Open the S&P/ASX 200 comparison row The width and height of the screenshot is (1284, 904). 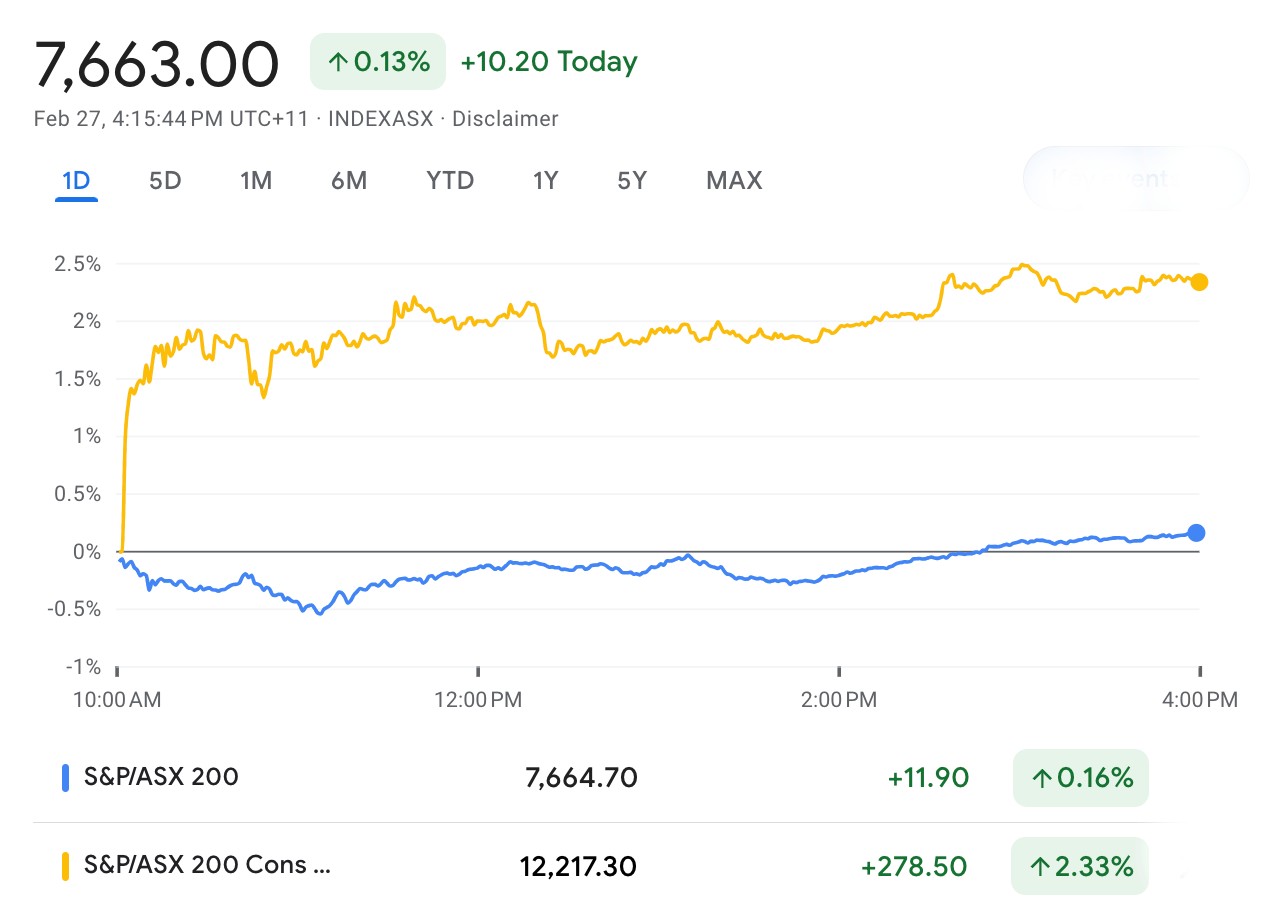click(x=160, y=777)
